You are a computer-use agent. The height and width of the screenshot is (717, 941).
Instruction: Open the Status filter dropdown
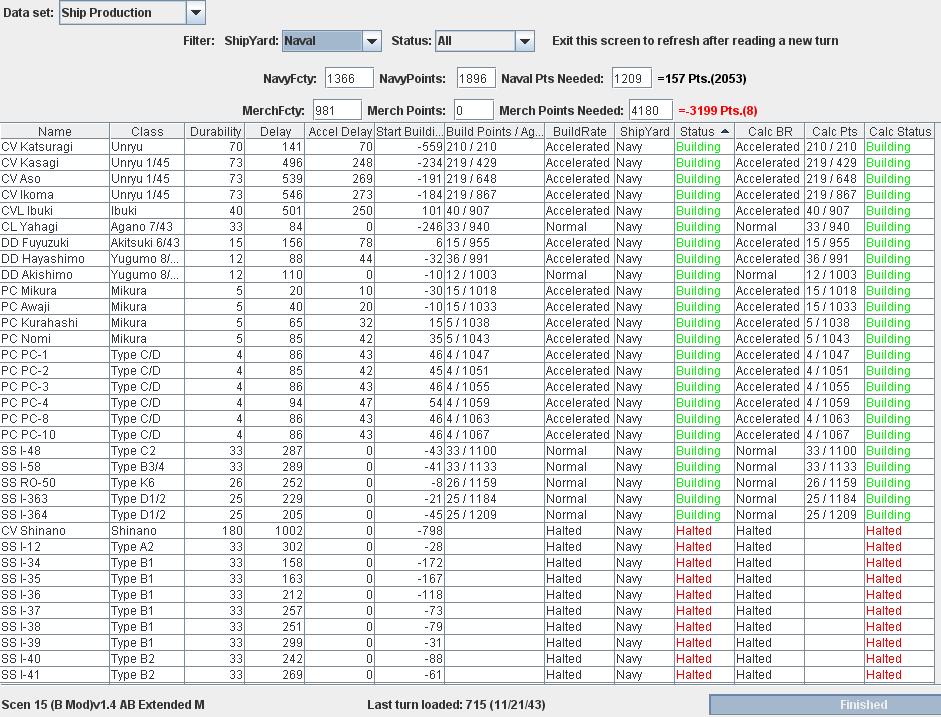pos(525,41)
